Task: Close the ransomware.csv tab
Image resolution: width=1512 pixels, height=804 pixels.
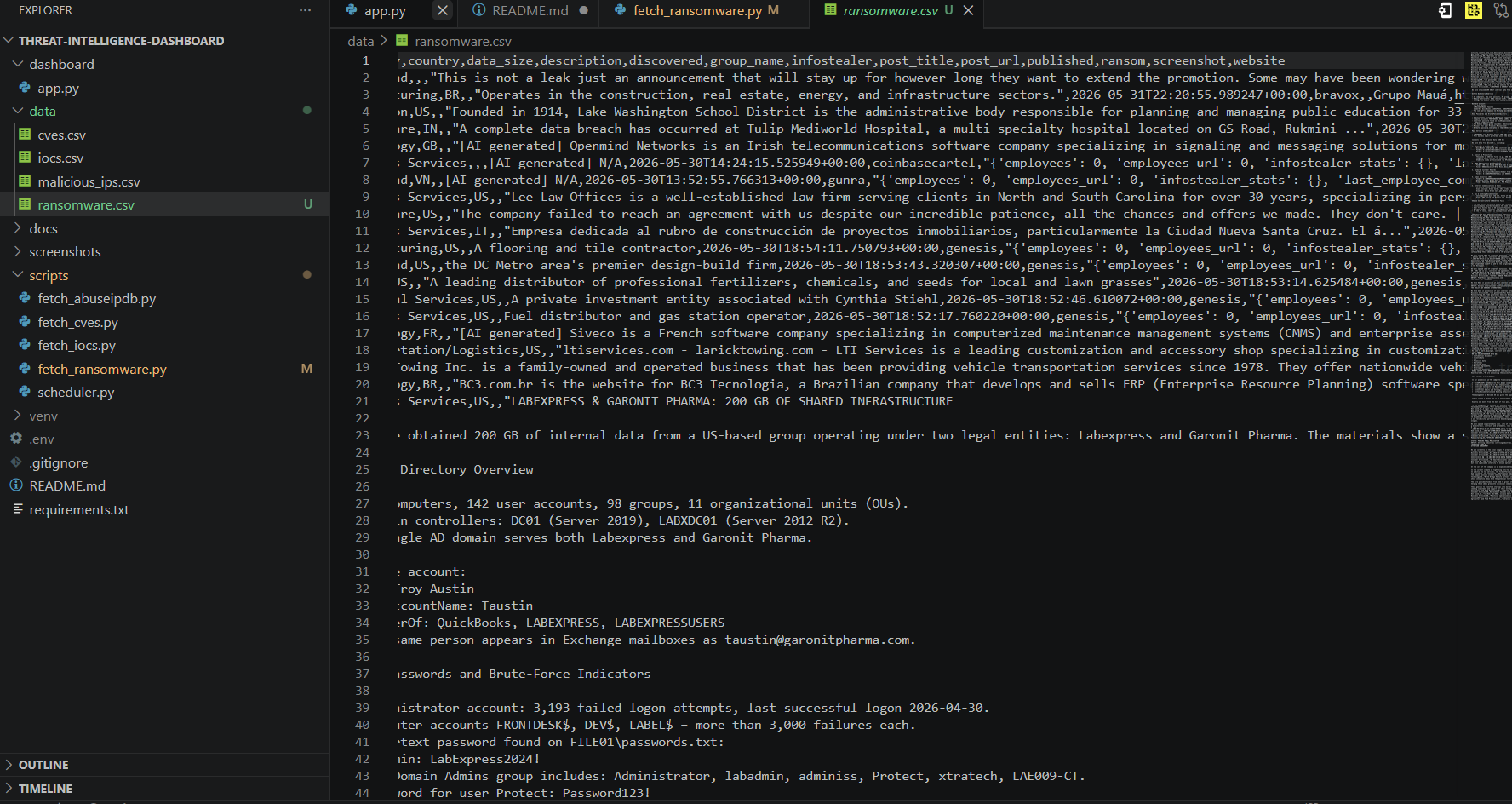Action: pos(968,10)
